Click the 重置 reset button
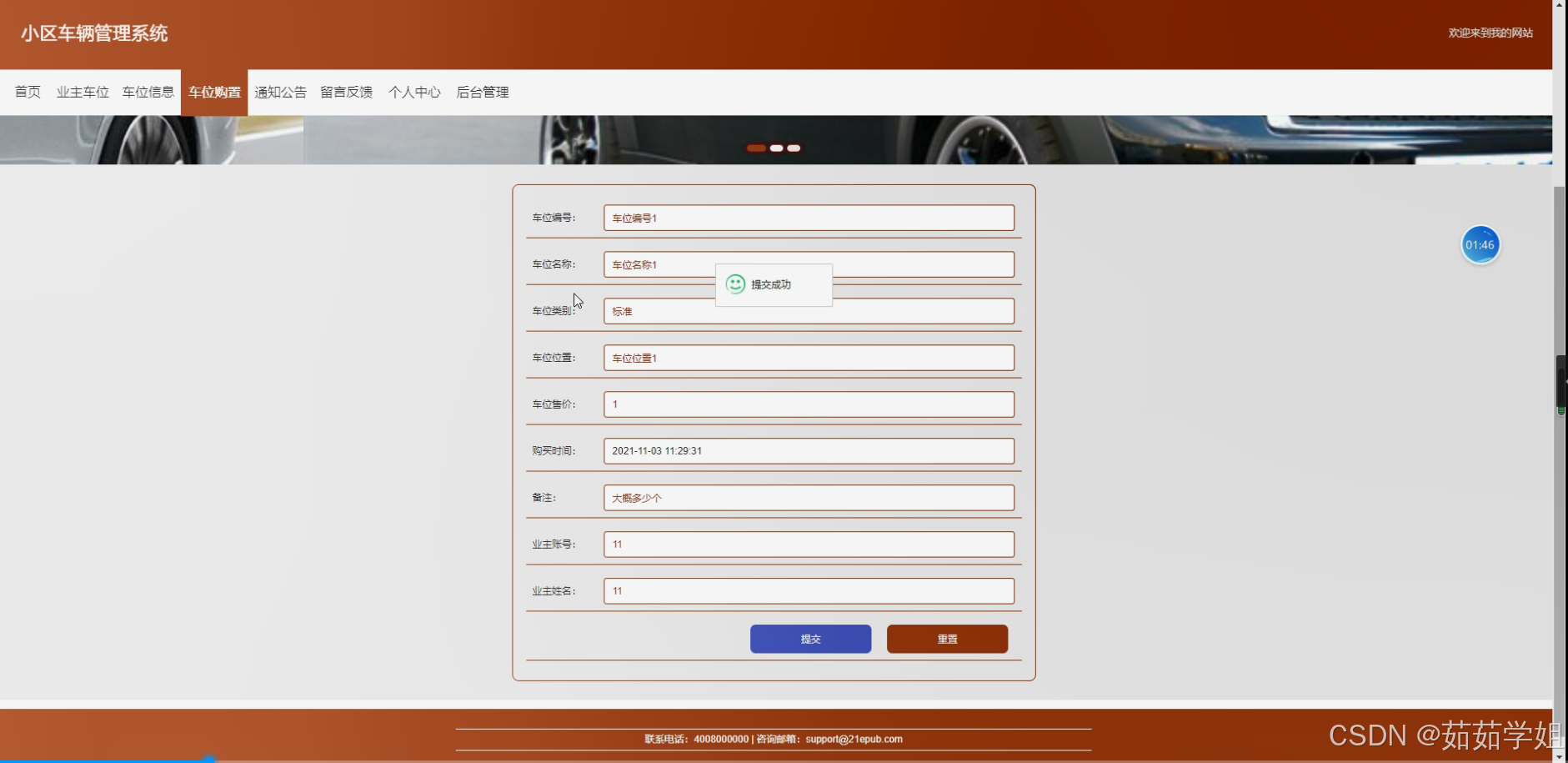 (947, 639)
